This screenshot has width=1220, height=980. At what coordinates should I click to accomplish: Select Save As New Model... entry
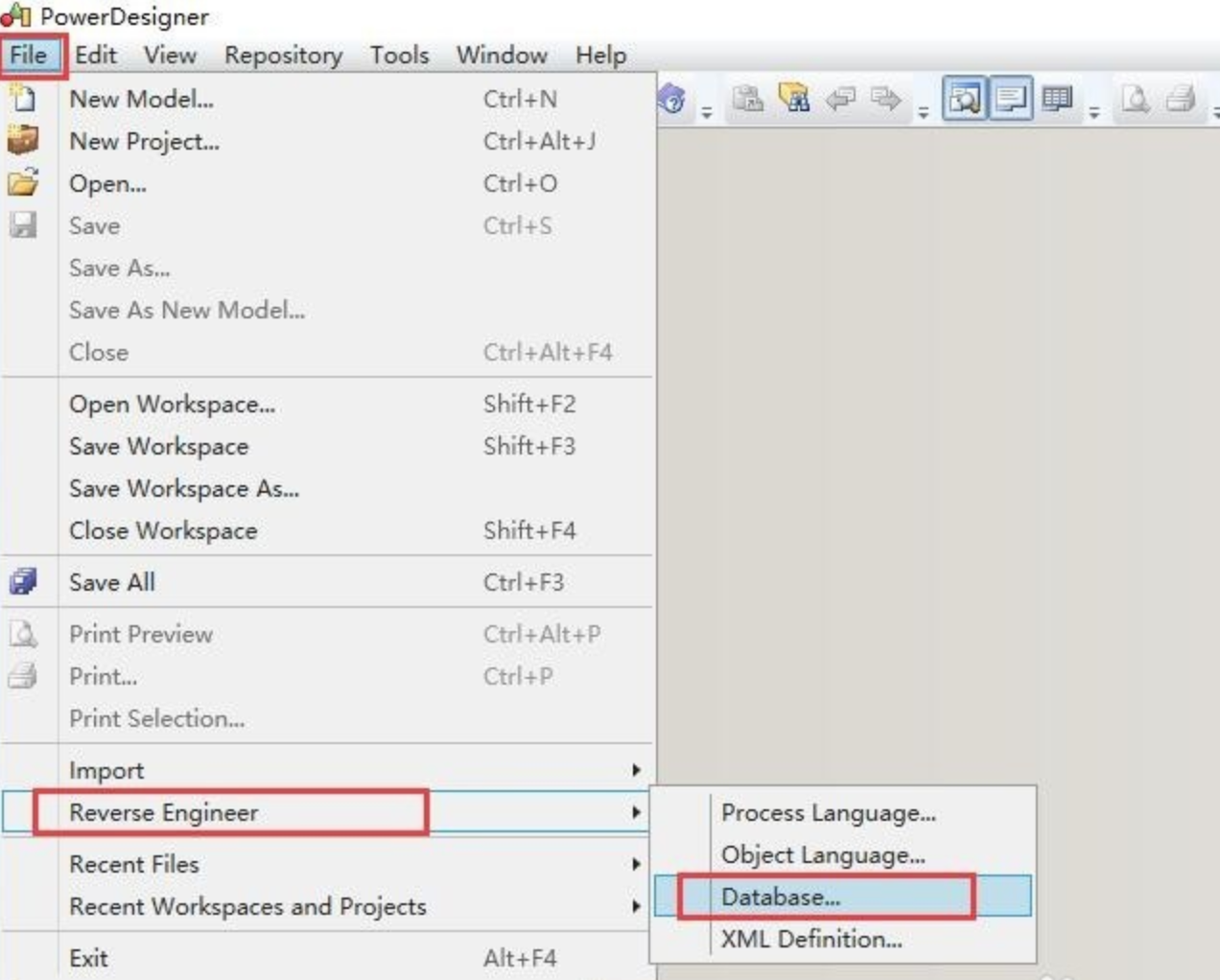pos(327,310)
